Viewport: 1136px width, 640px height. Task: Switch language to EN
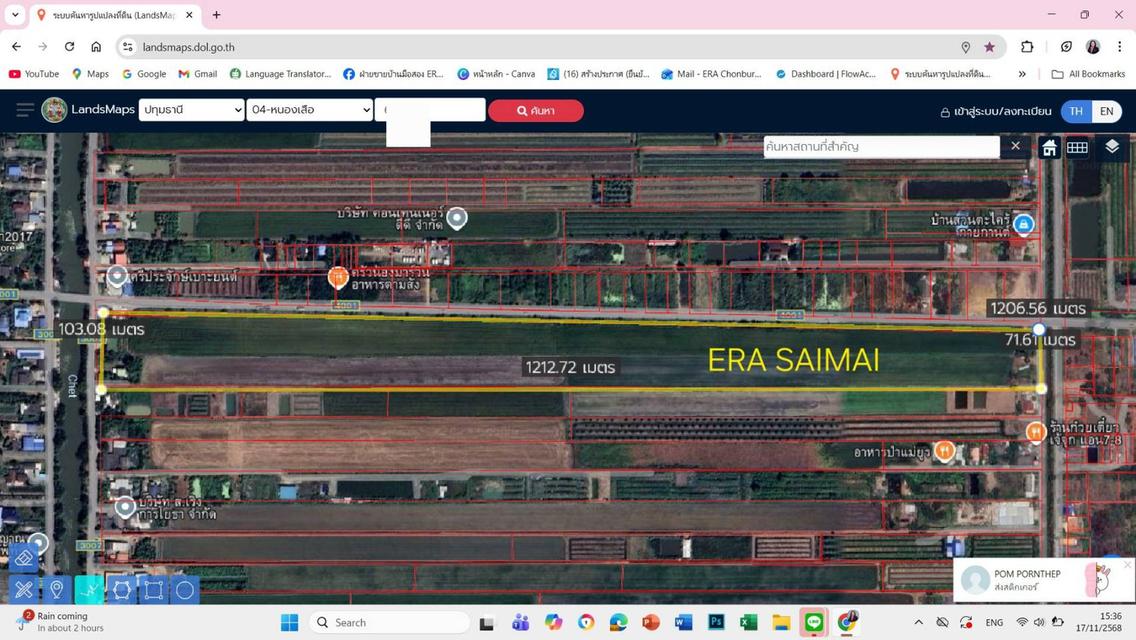[x=1106, y=111]
